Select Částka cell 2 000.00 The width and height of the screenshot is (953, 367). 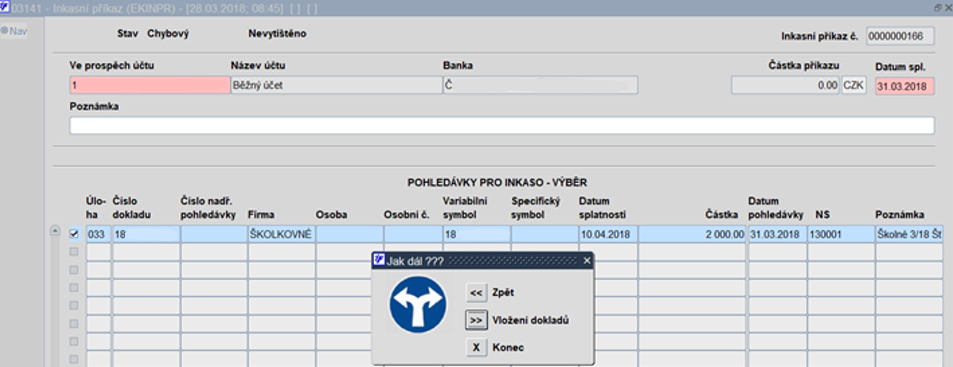pos(692,234)
